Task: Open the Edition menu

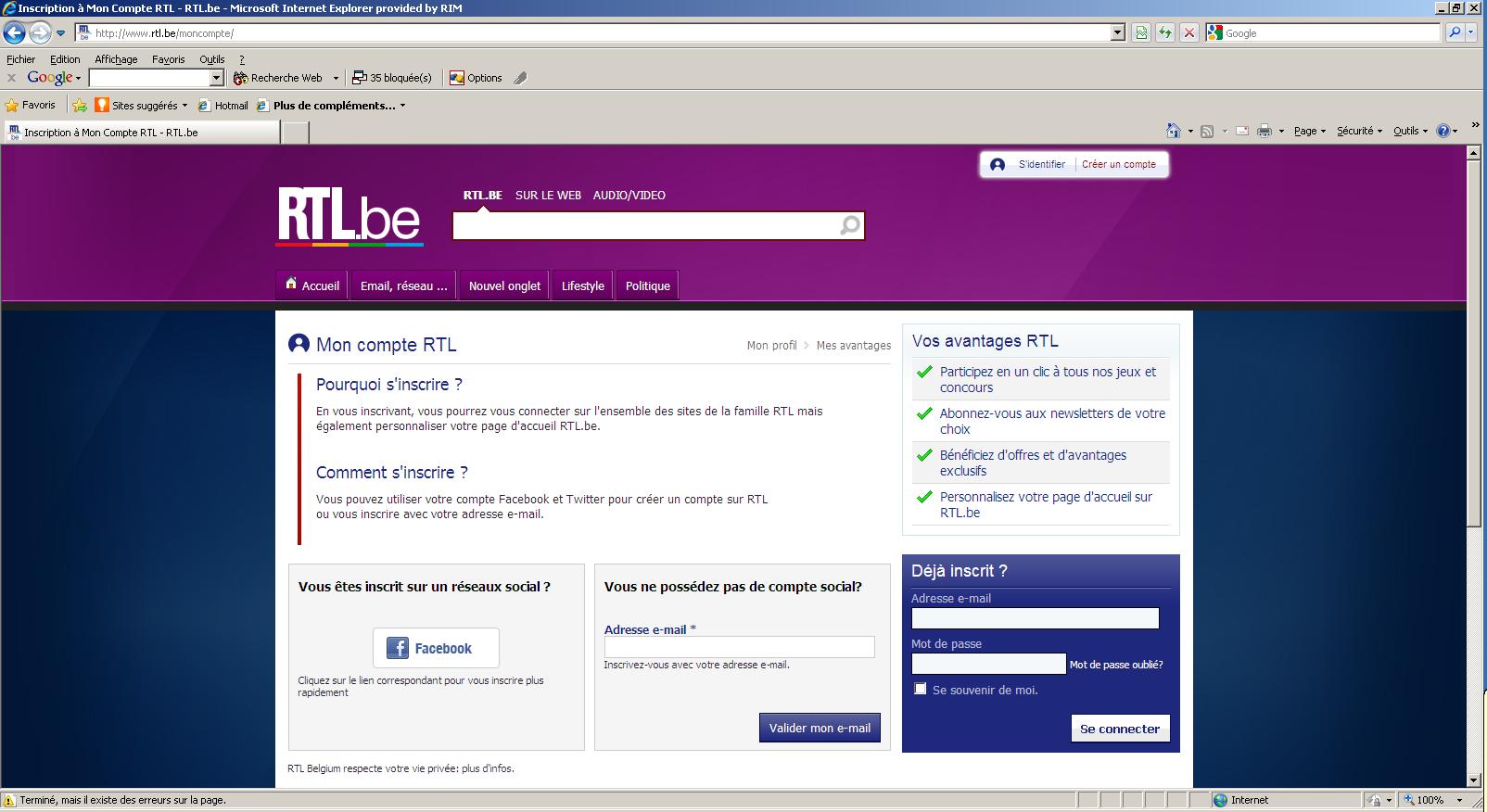Action: pos(65,59)
